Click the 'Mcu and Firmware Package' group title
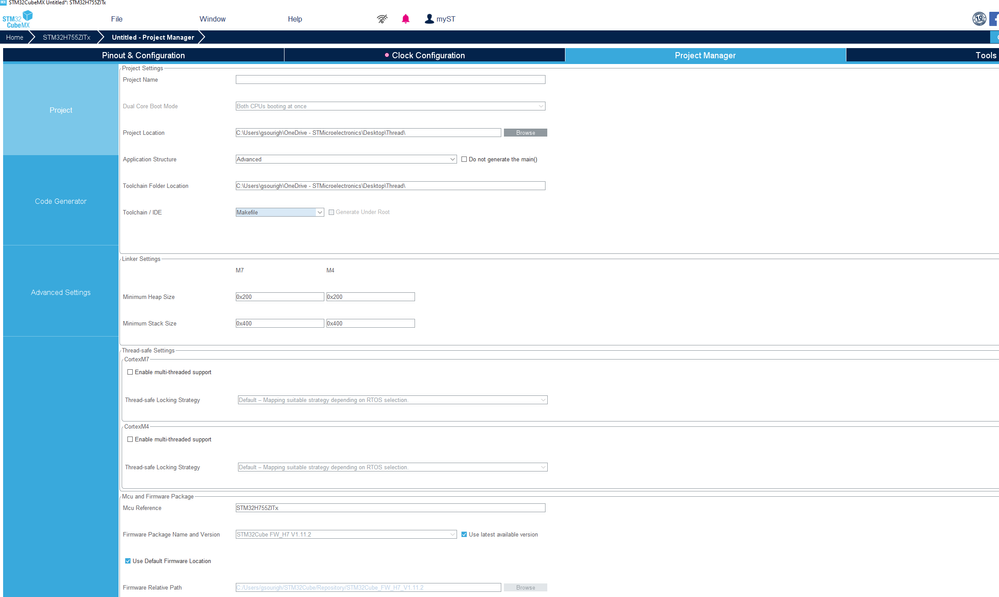 157,496
